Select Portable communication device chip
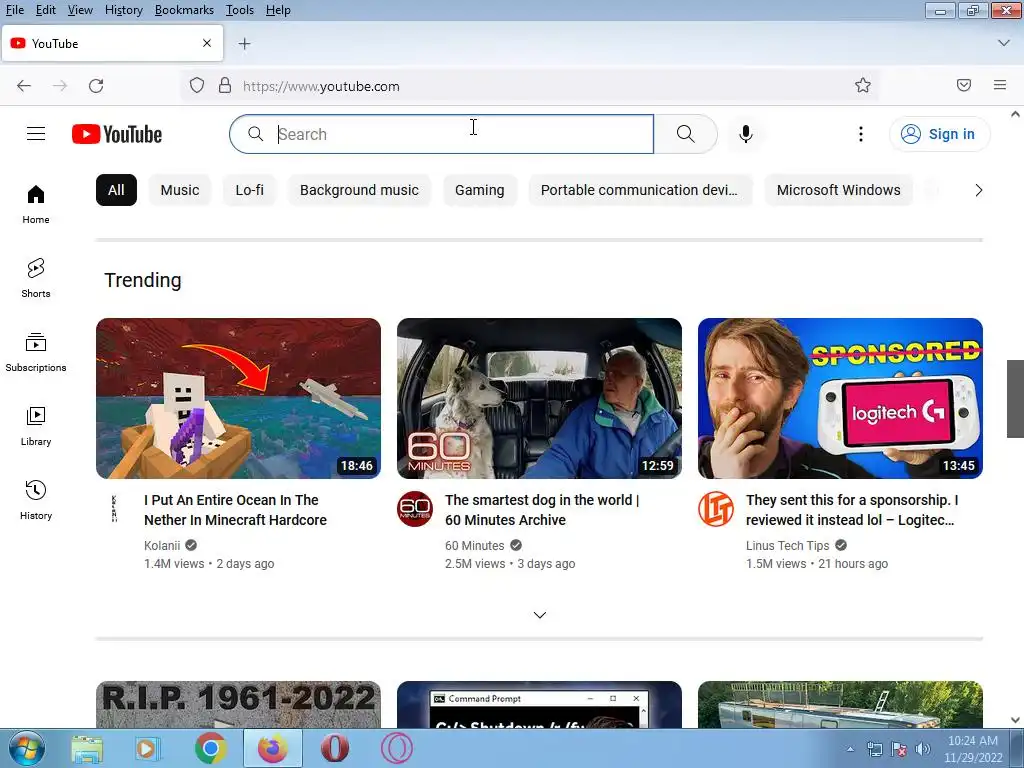1024x768 pixels. click(640, 190)
